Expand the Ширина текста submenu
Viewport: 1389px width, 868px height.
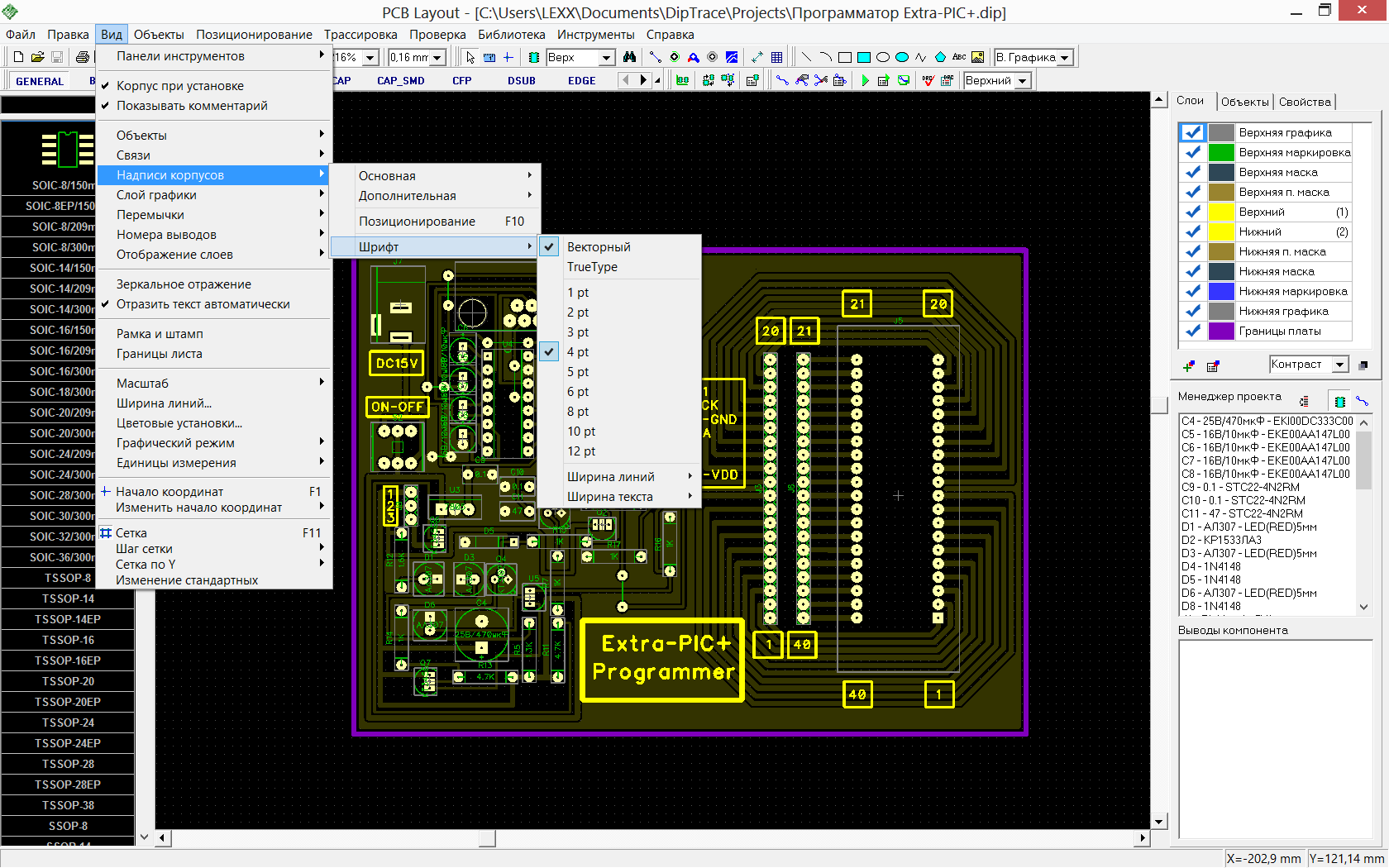(x=609, y=497)
